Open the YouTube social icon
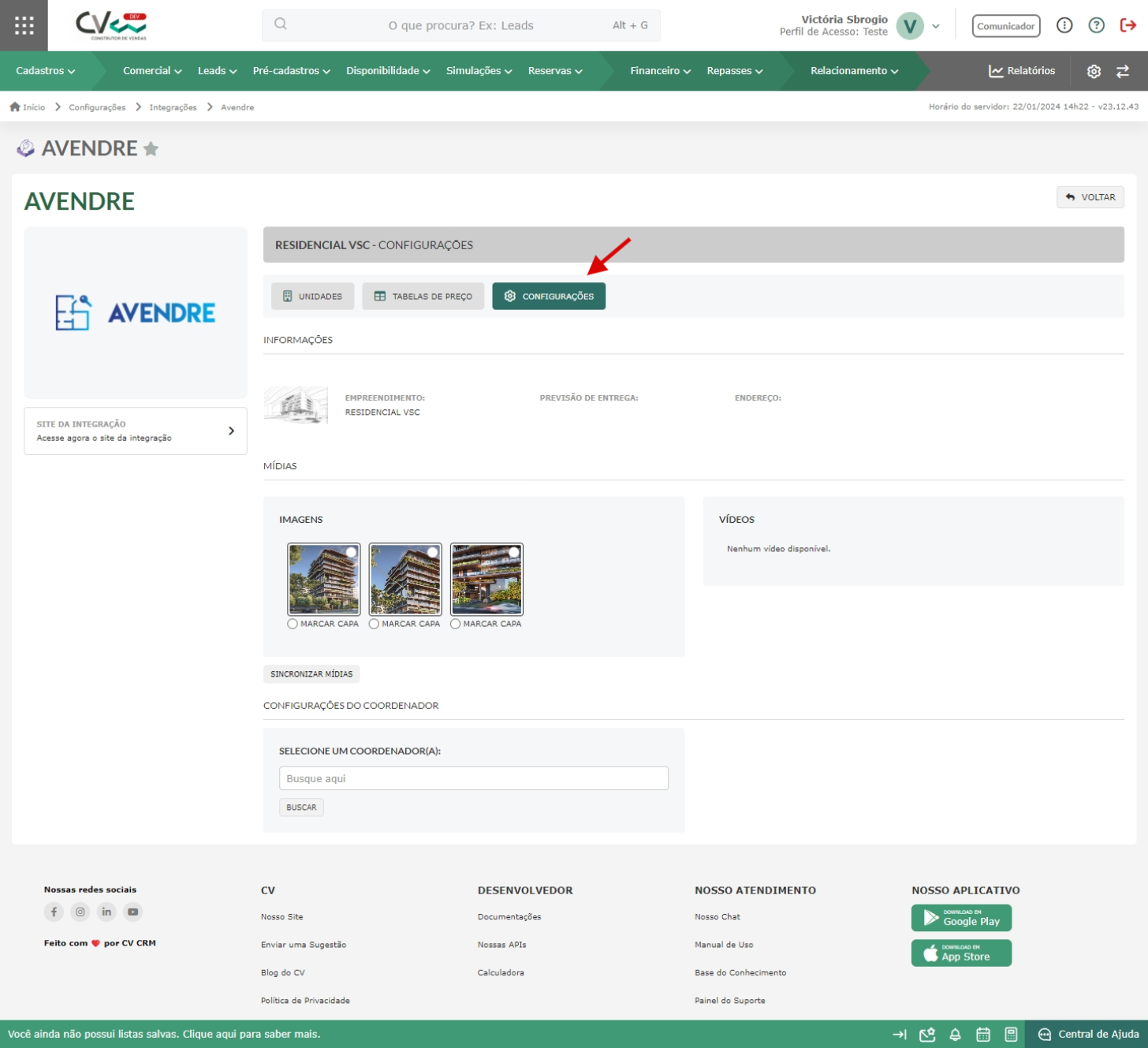 (x=133, y=912)
